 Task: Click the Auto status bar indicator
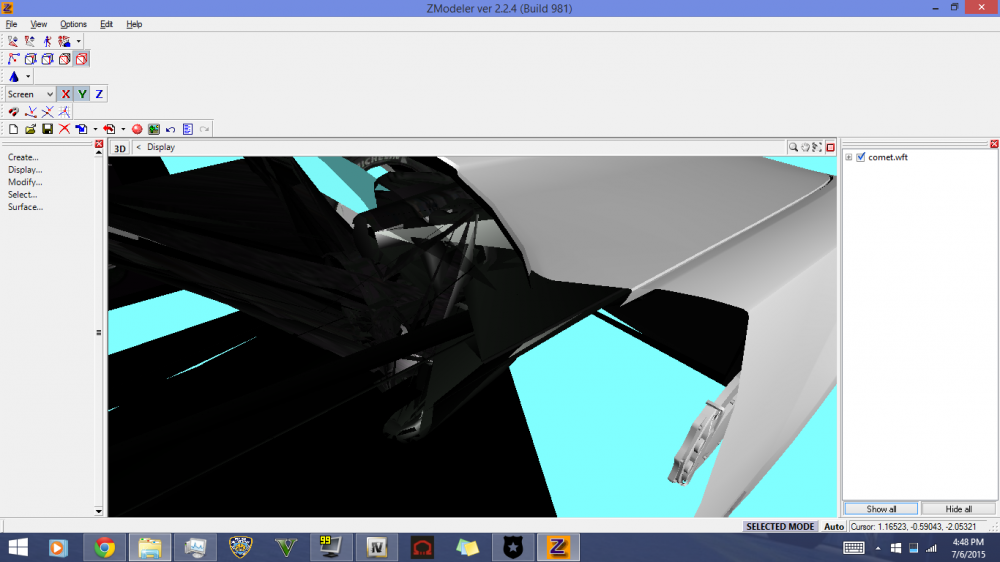(x=834, y=526)
